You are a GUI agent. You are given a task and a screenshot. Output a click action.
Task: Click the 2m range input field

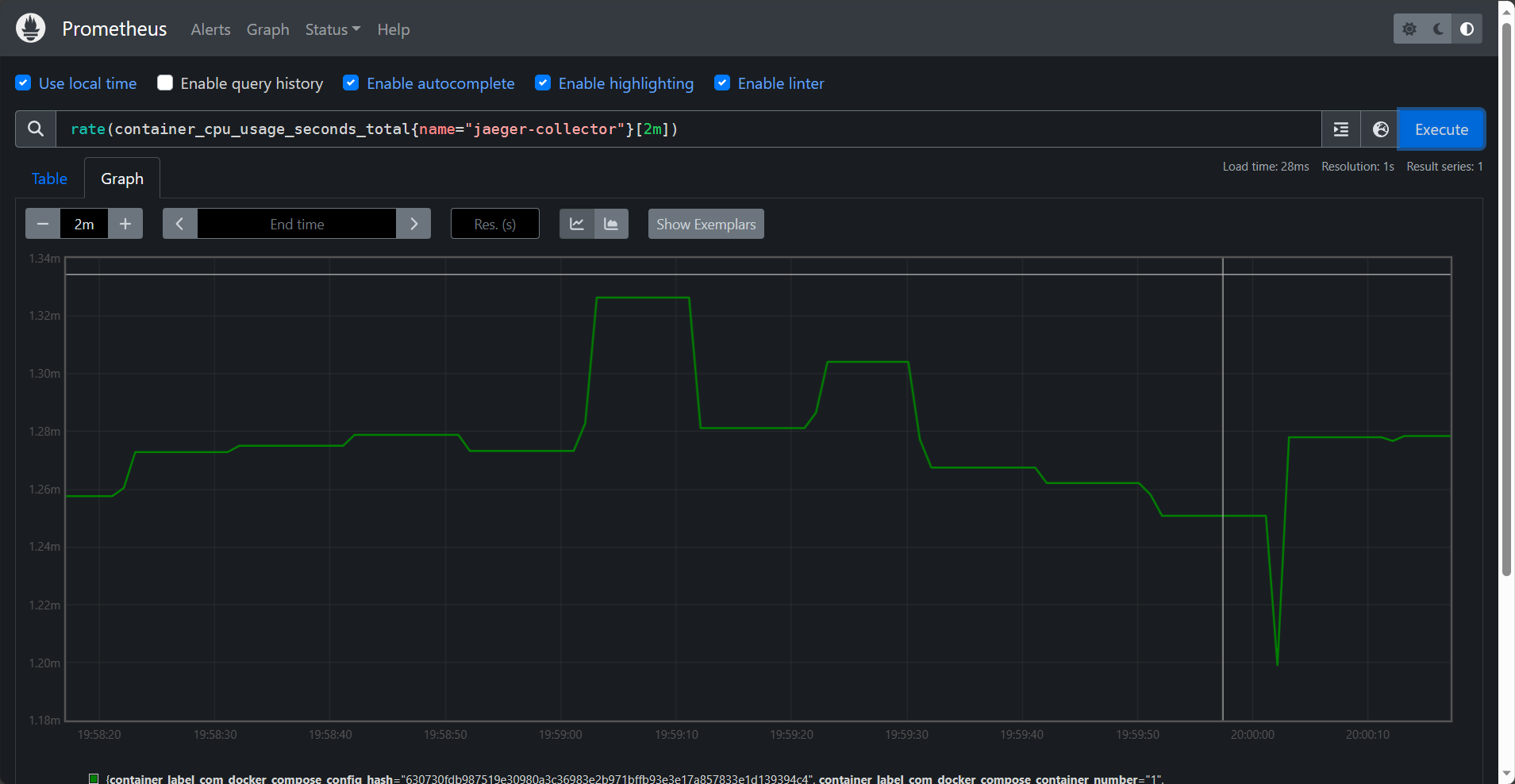coord(84,224)
